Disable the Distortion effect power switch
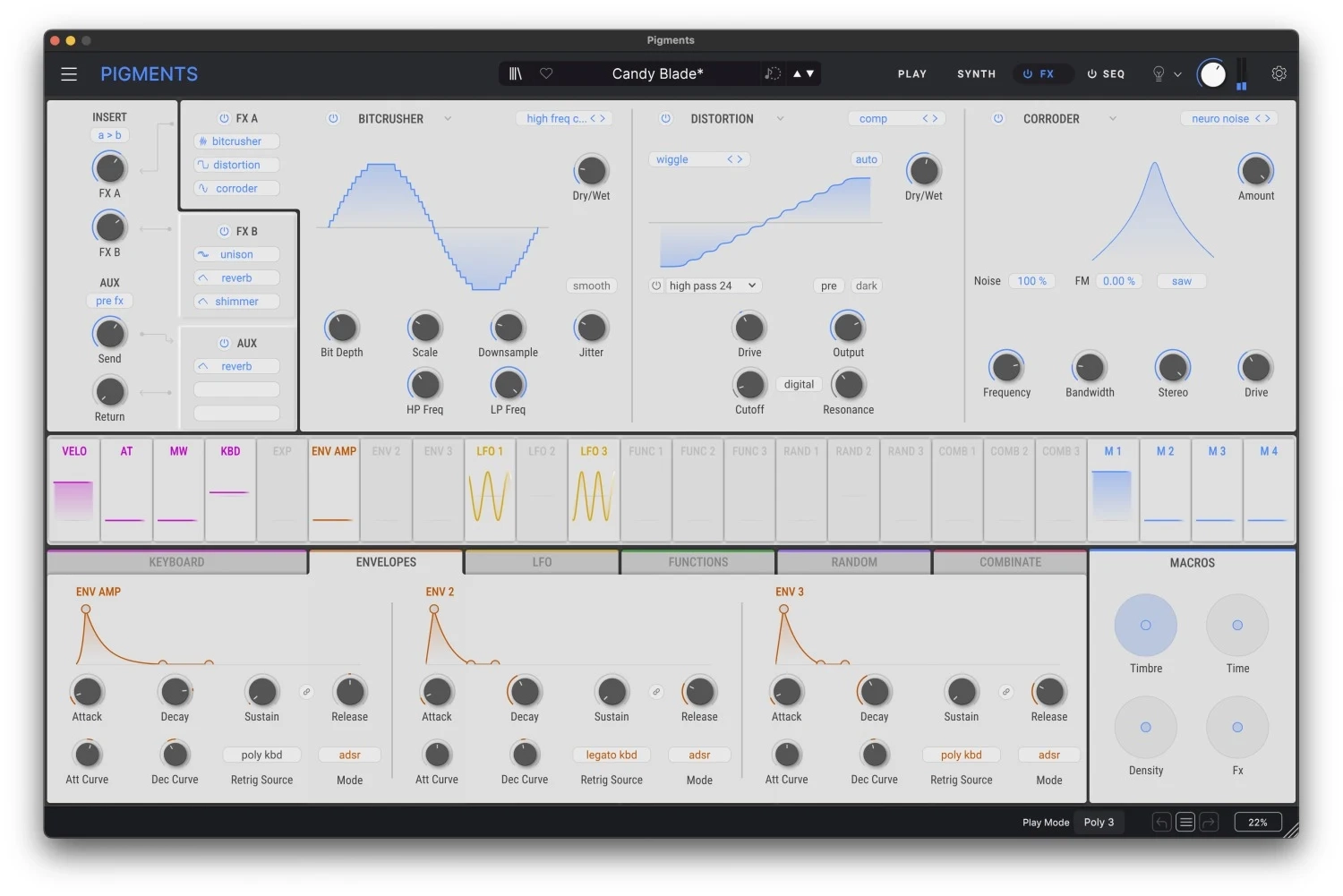 (665, 118)
